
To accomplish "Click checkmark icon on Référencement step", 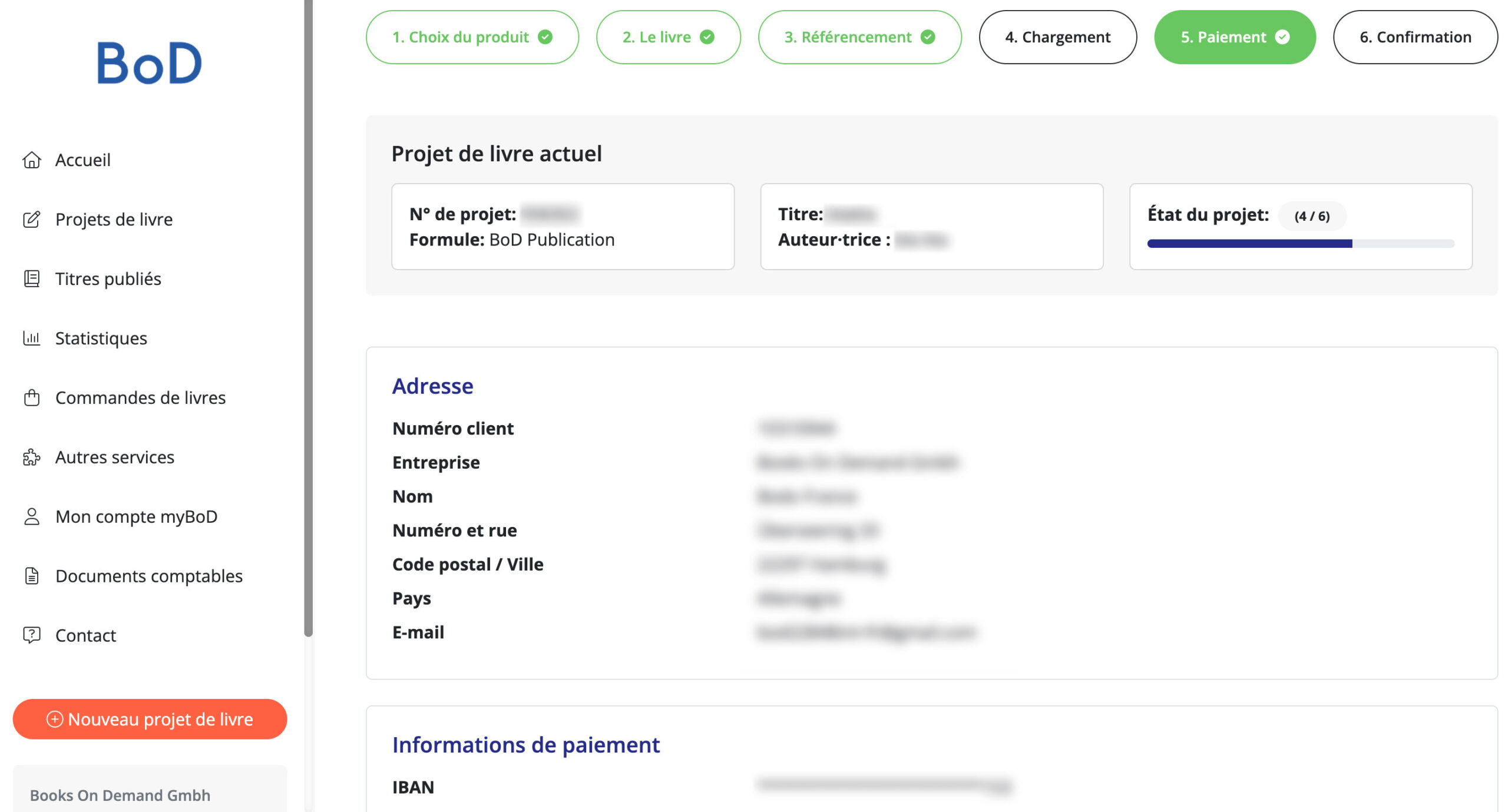I will tap(928, 37).
